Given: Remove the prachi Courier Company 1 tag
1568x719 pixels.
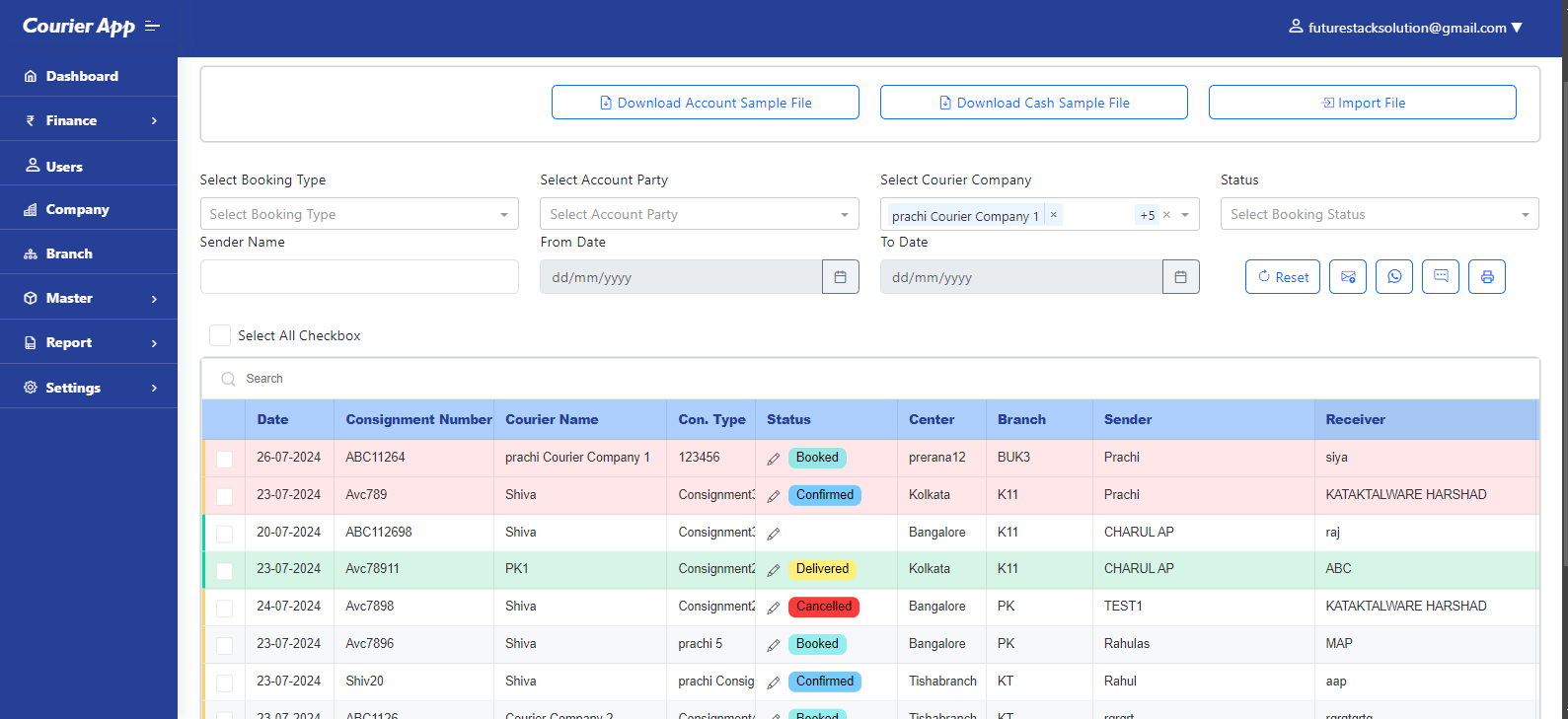Looking at the screenshot, I should tap(1053, 215).
